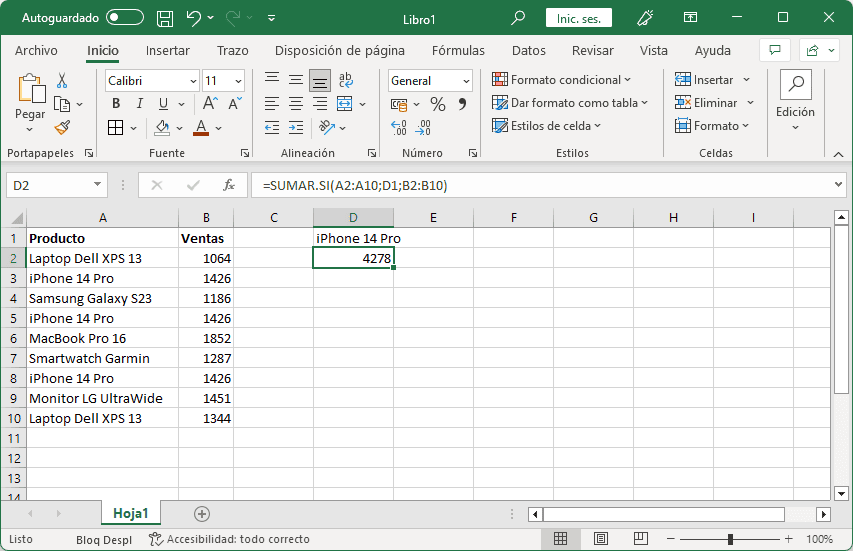Align cell text right
Screen dimensions: 853x551
(320, 103)
